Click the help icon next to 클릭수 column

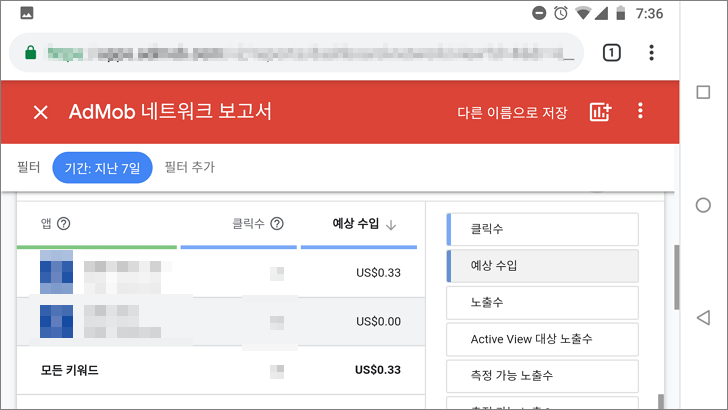click(277, 224)
